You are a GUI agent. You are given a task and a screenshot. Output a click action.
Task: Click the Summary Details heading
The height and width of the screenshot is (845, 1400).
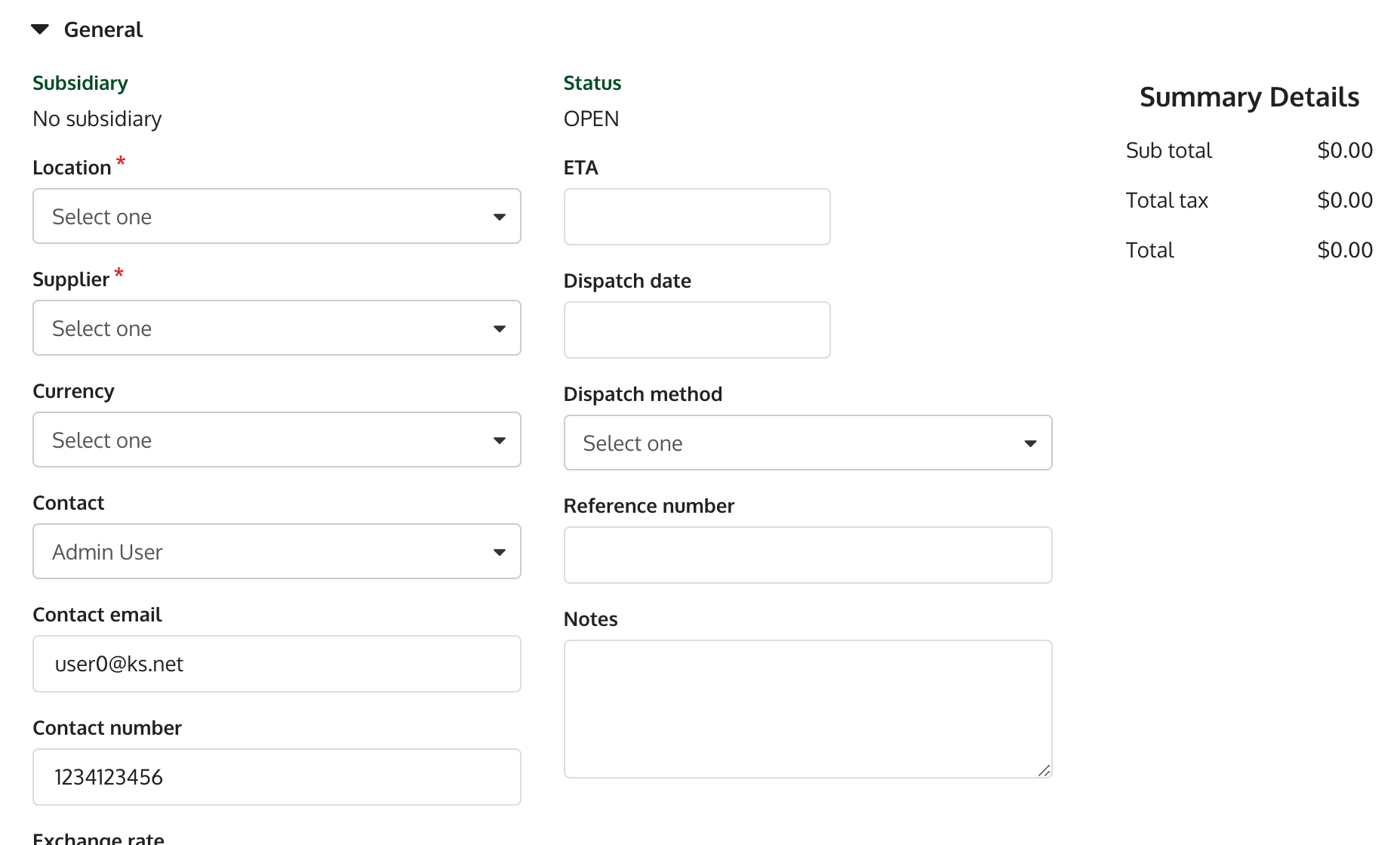[1249, 97]
